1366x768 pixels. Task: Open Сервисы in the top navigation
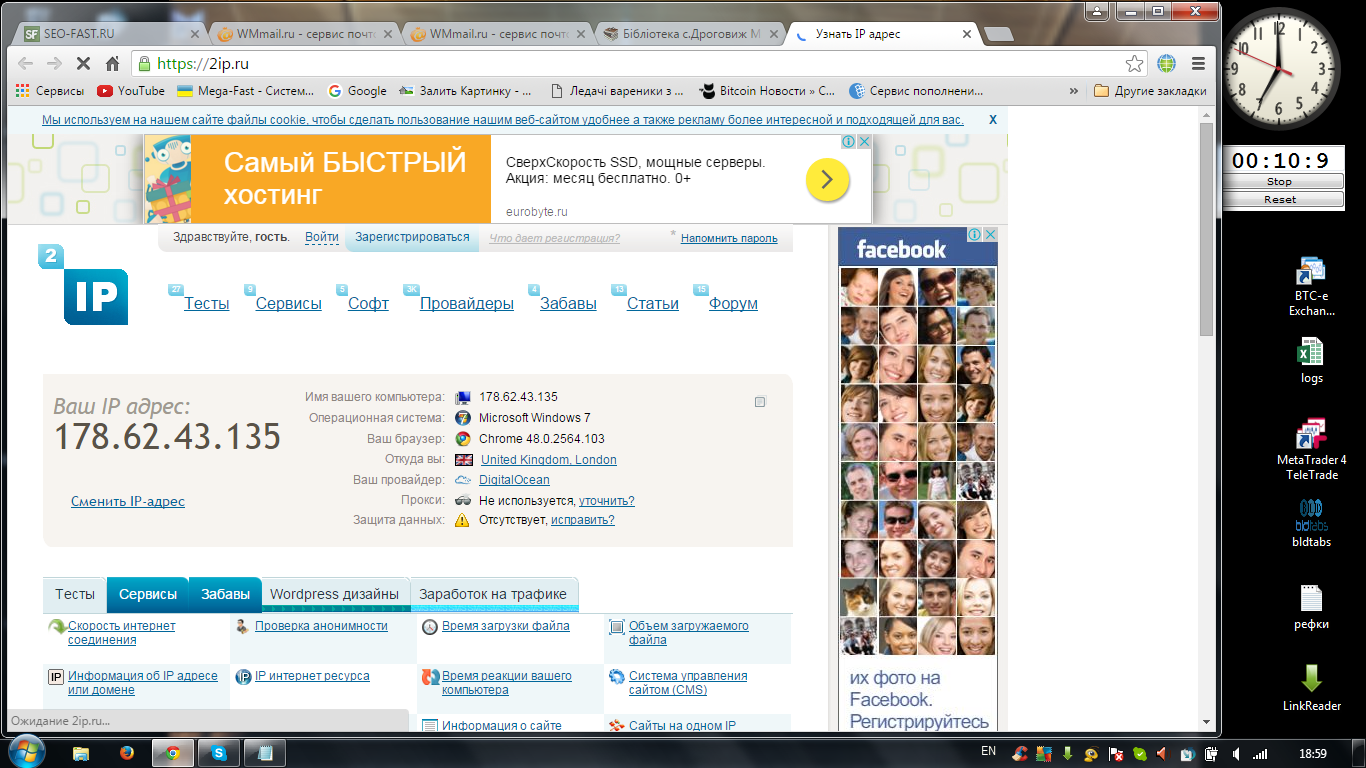289,304
